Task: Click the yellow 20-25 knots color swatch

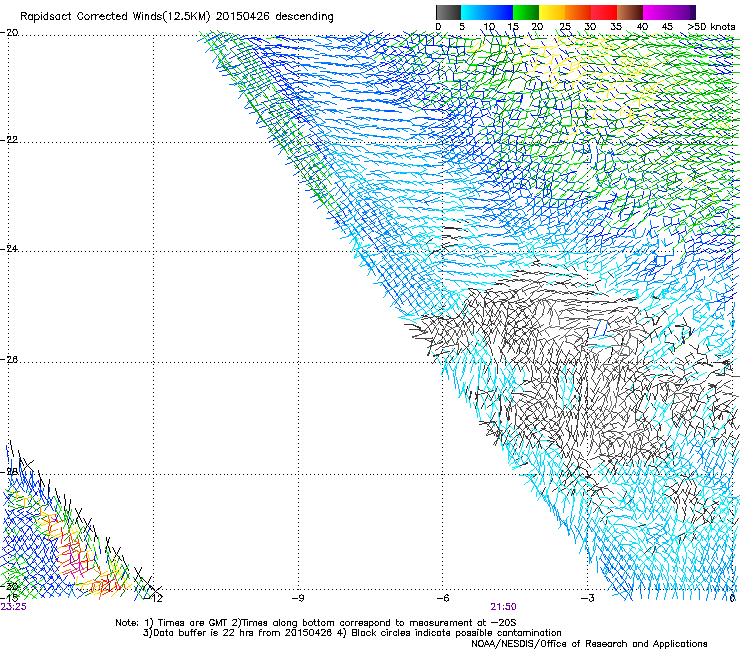Action: 552,12
